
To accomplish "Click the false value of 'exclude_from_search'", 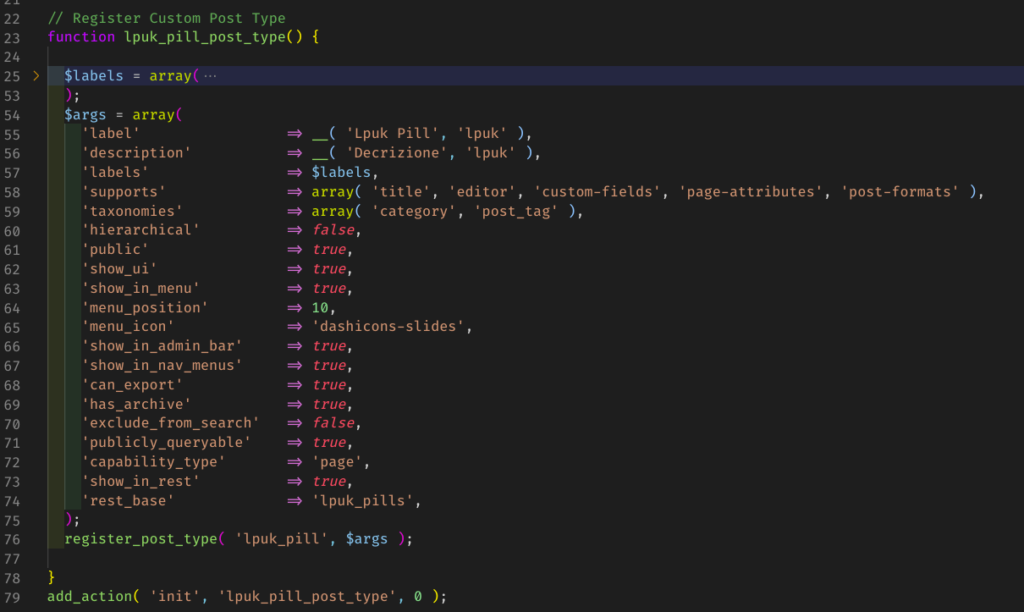I will (332, 423).
